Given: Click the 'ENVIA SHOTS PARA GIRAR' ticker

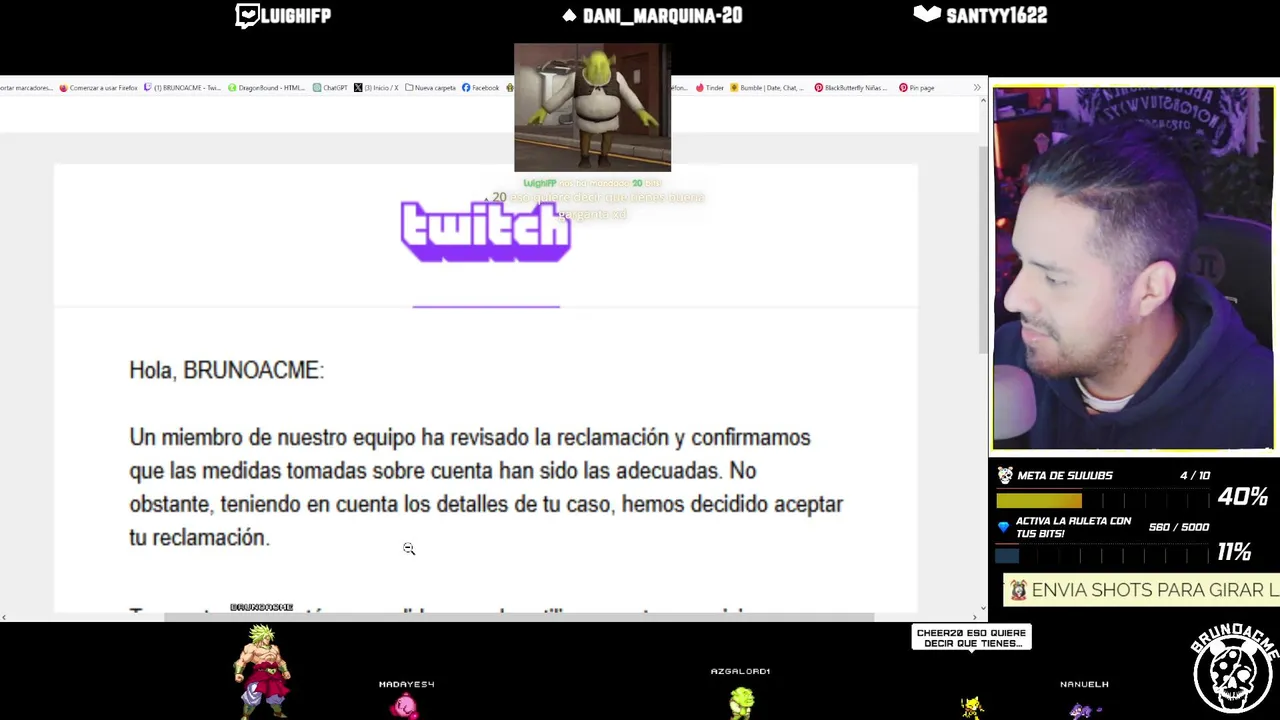Looking at the screenshot, I should click(1141, 590).
